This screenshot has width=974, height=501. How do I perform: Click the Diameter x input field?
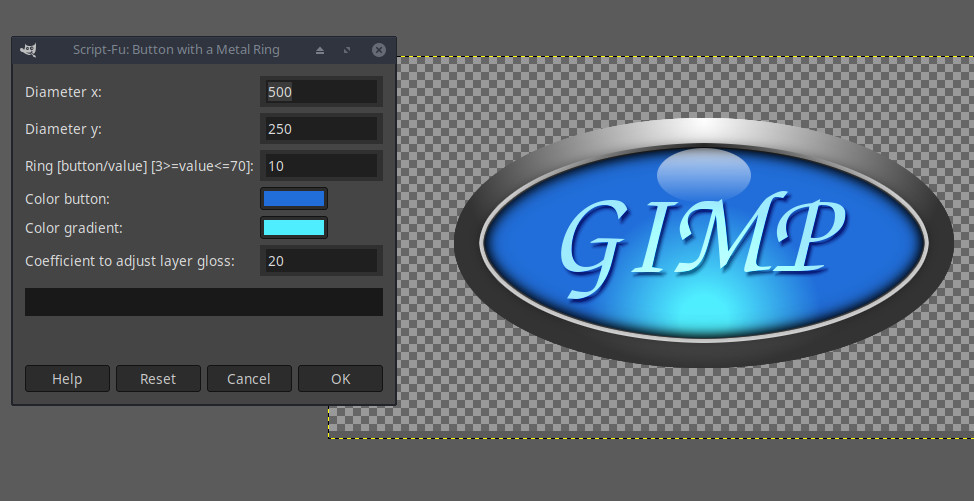tap(321, 92)
